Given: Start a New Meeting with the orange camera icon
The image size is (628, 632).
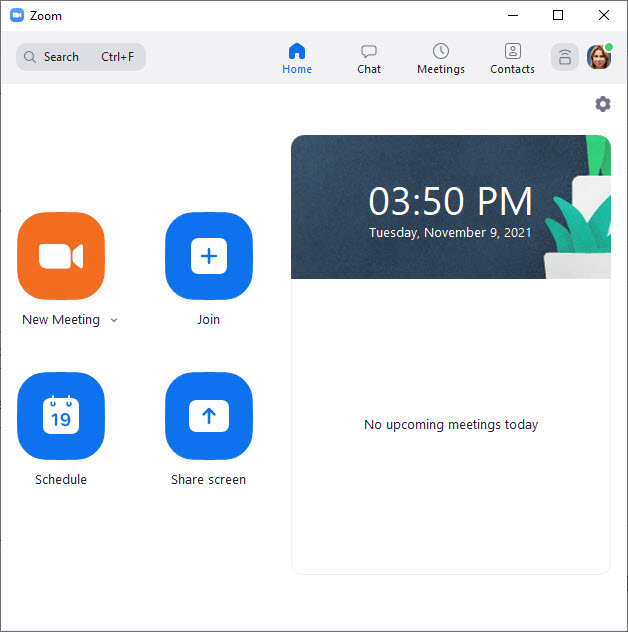Looking at the screenshot, I should click(61, 256).
